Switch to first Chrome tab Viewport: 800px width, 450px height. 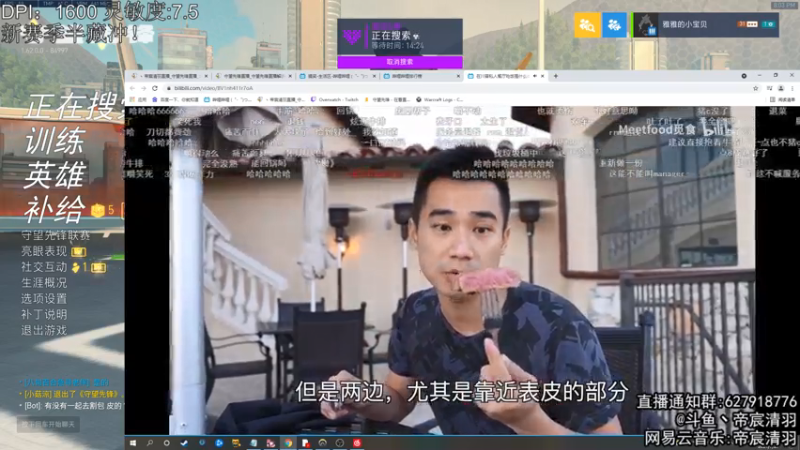[169, 76]
